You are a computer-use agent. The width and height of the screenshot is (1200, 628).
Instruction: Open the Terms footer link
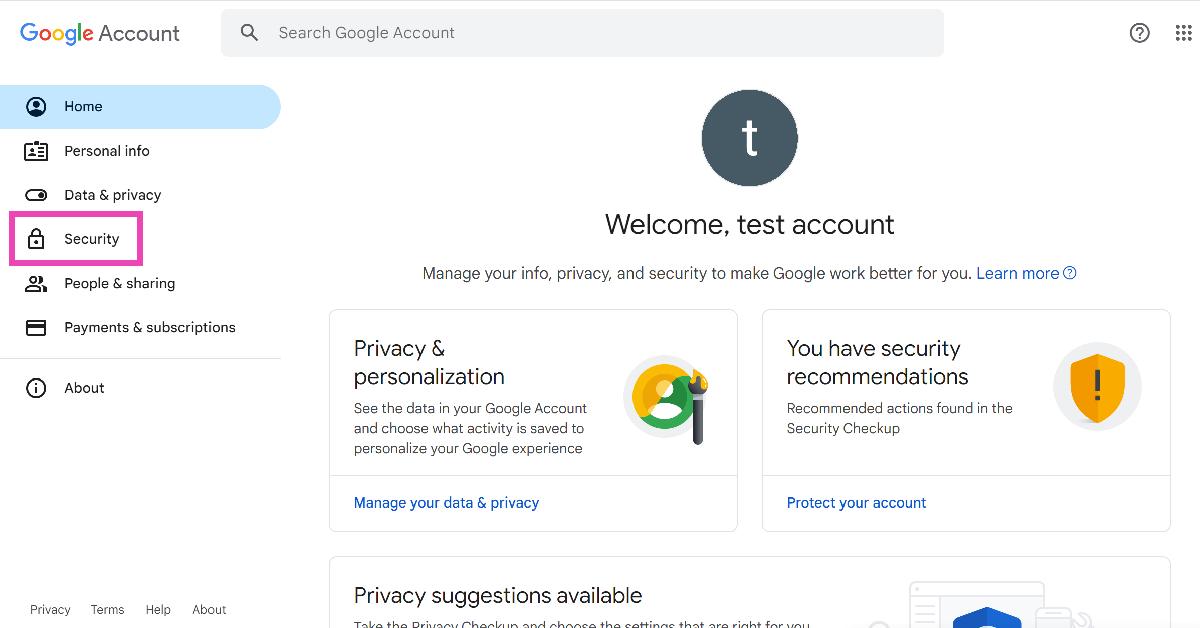tap(107, 610)
